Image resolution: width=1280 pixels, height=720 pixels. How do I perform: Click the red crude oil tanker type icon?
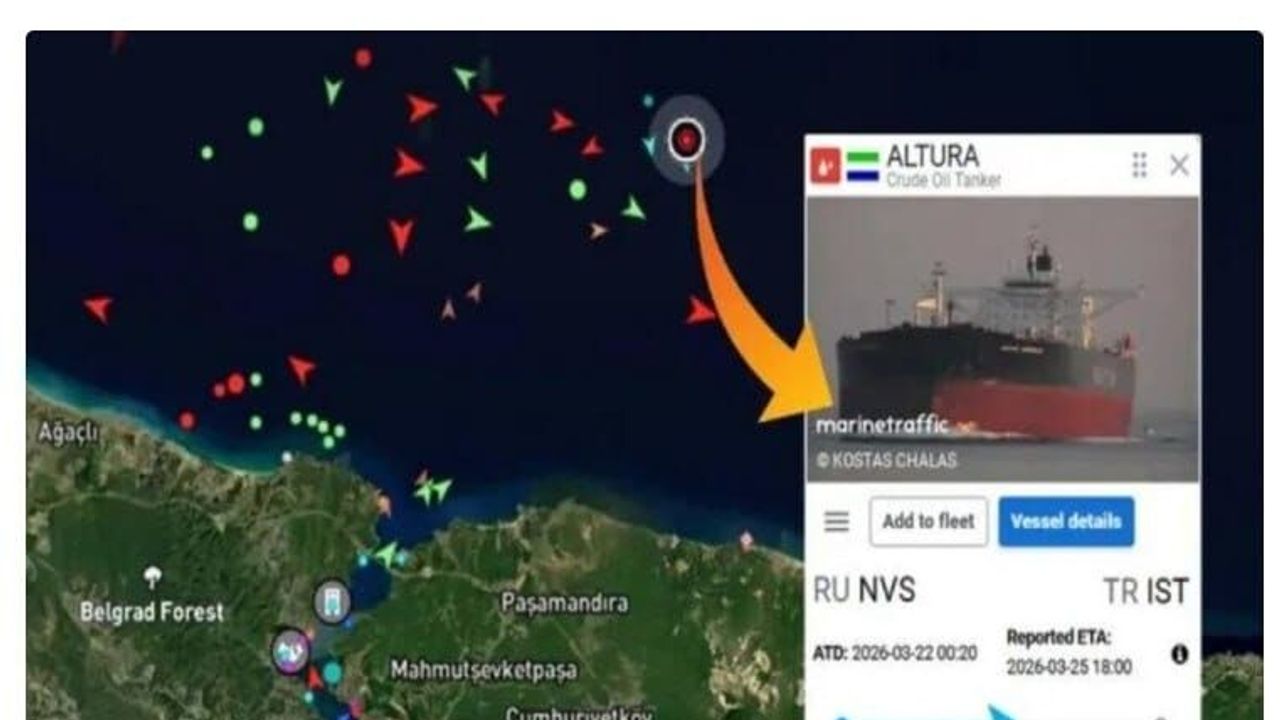826,165
